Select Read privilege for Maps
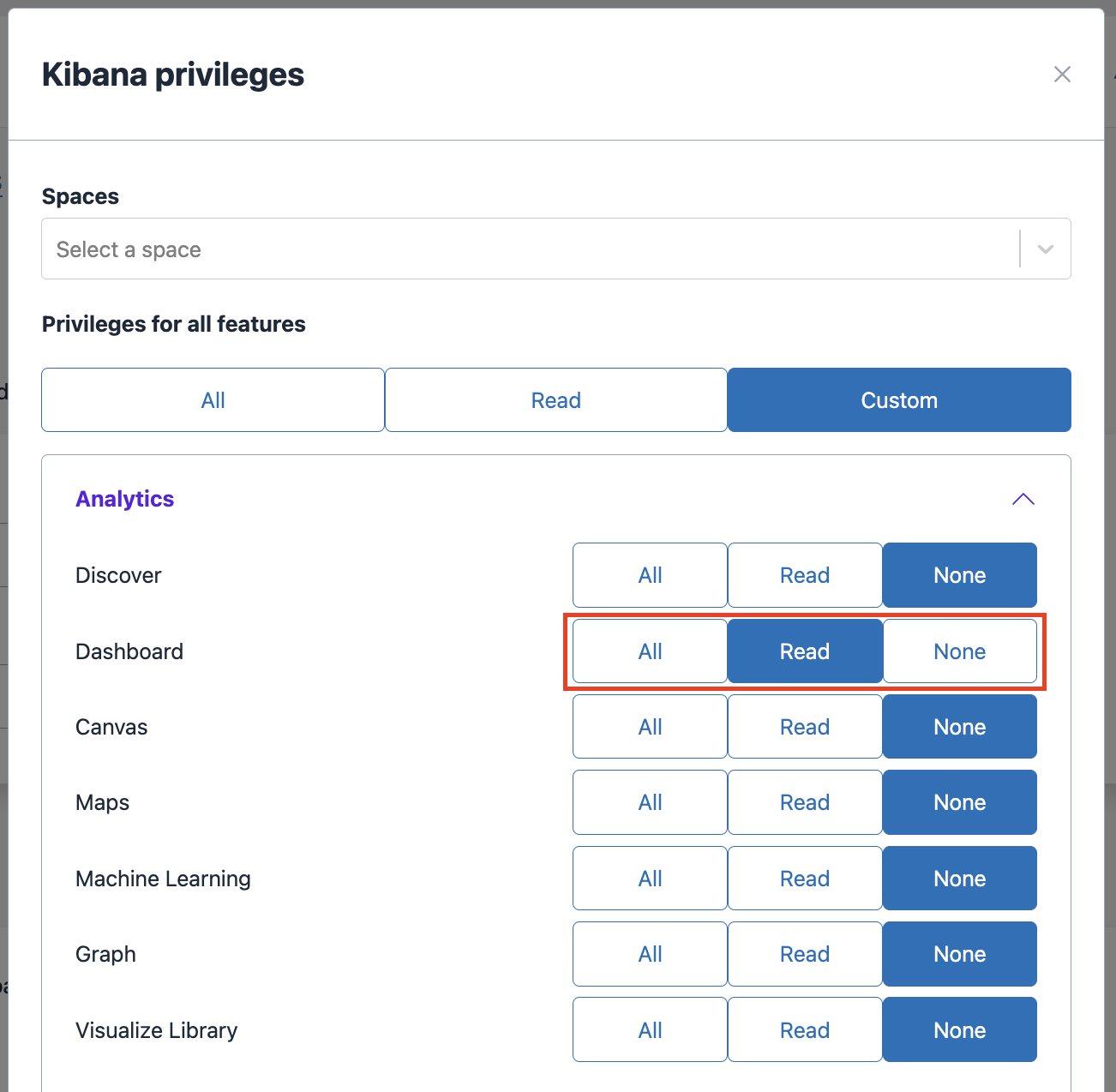This screenshot has width=1116, height=1092. pos(805,802)
